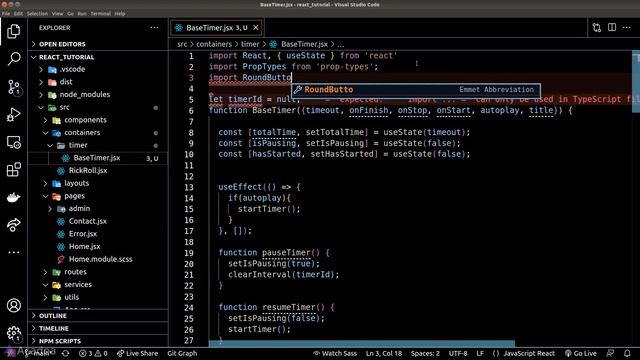Open Git Graph from status bar

tap(182, 353)
